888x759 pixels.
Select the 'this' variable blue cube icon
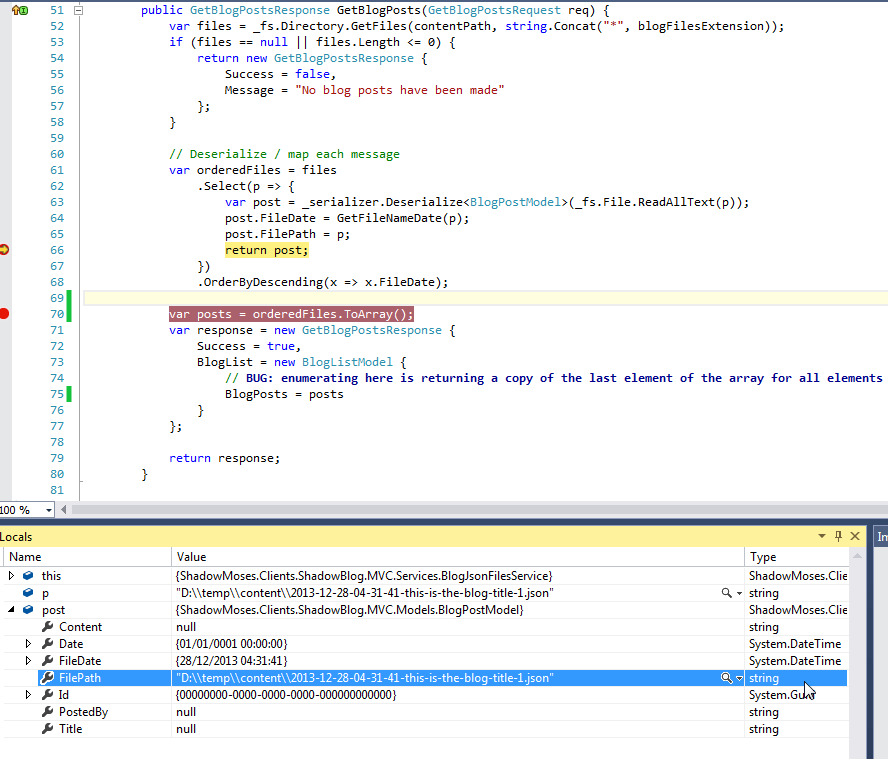(x=28, y=575)
